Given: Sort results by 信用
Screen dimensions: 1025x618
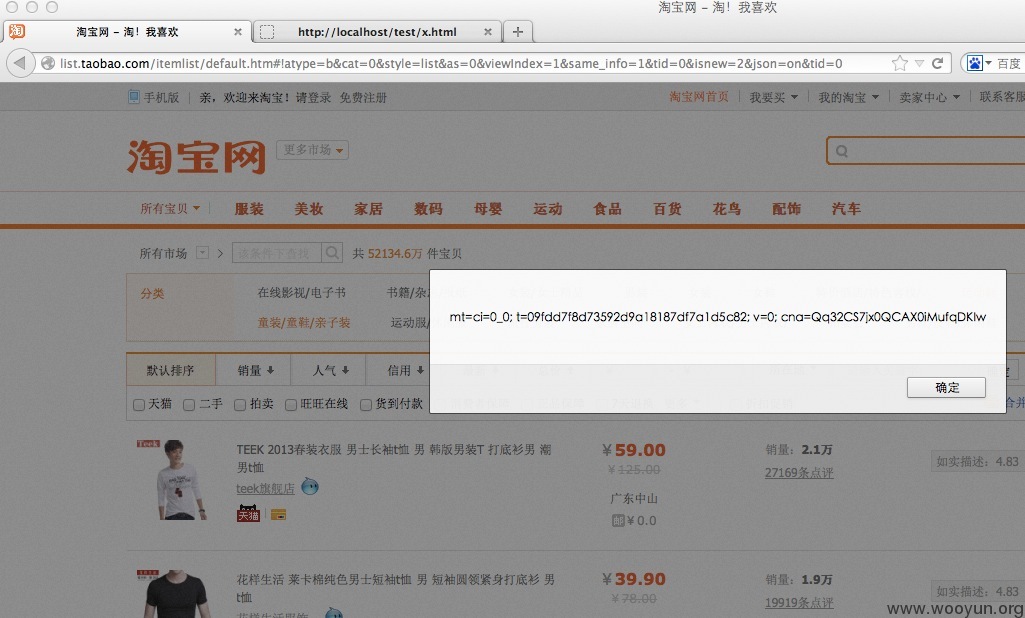Looking at the screenshot, I should pos(405,370).
